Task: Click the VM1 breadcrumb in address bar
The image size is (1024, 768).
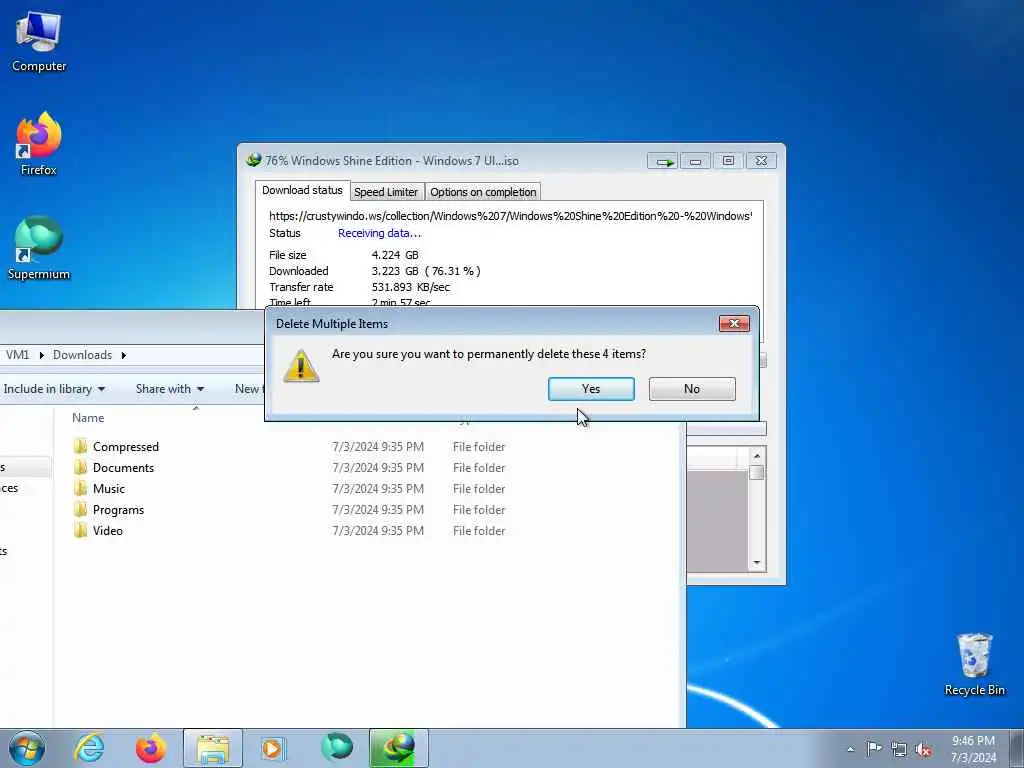Action: [x=18, y=355]
